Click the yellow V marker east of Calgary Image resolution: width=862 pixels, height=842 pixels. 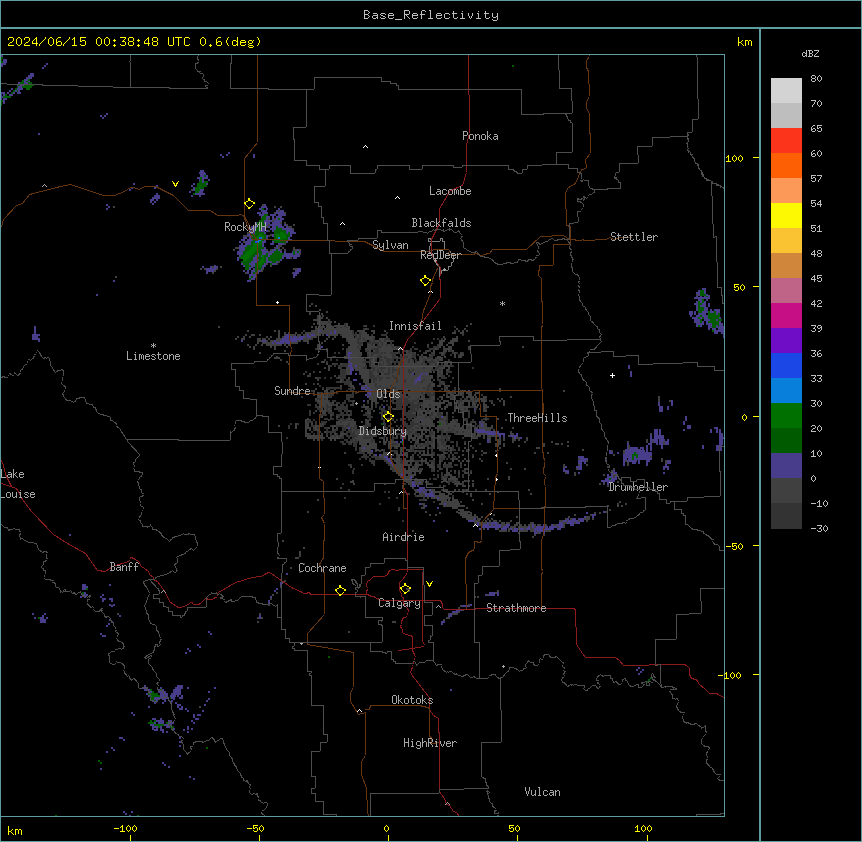click(x=429, y=584)
